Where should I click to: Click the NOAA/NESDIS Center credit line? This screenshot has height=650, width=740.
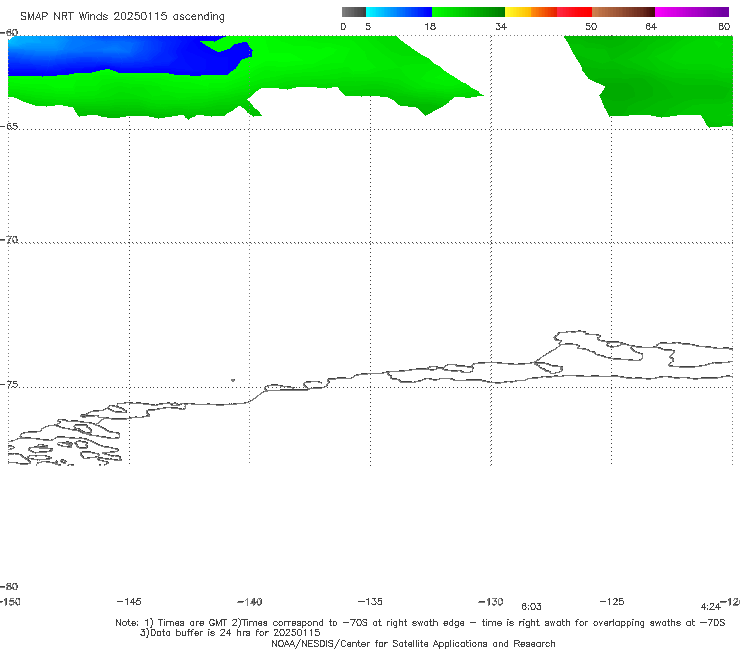pos(413,643)
